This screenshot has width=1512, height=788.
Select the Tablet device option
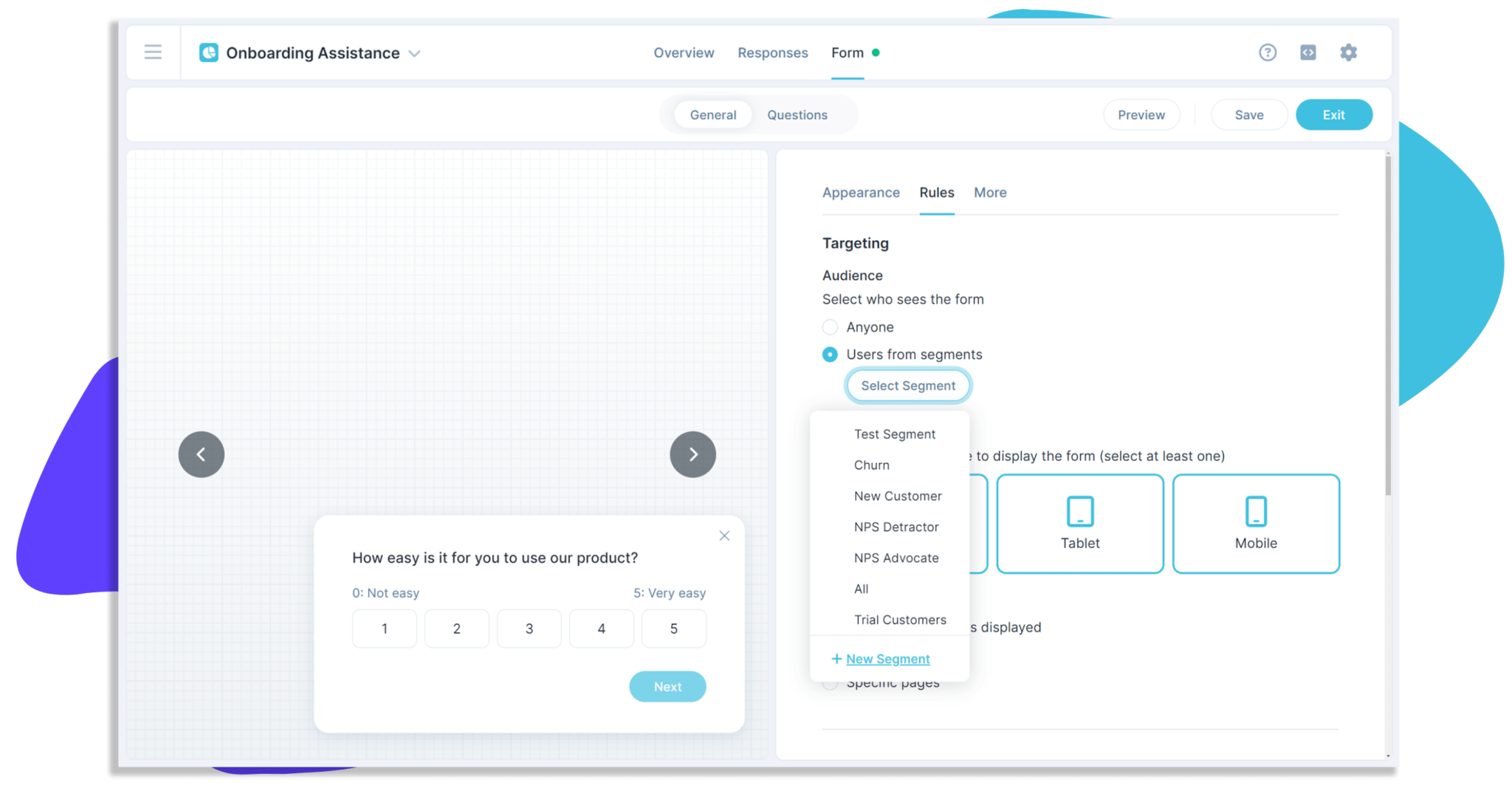[x=1079, y=524]
